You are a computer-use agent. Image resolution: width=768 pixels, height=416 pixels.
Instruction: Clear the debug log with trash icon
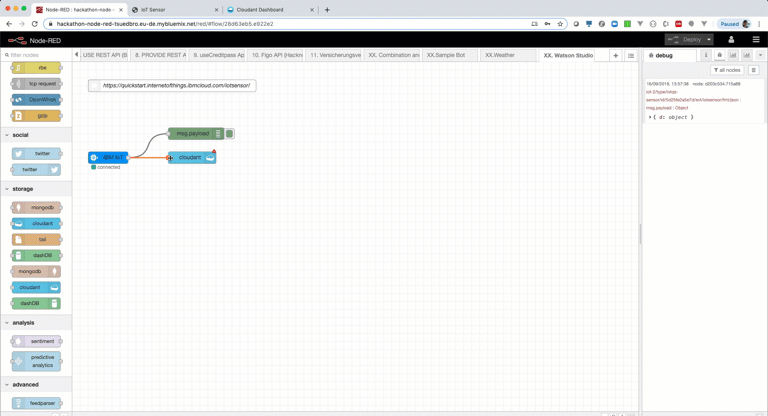(x=754, y=70)
